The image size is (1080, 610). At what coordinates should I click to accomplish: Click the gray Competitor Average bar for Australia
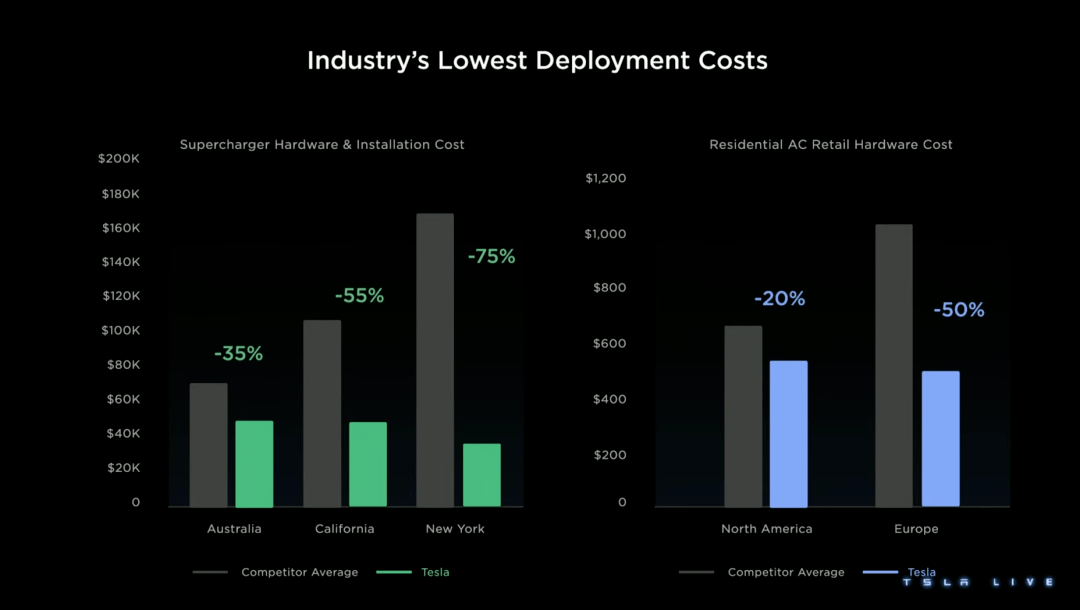click(209, 445)
